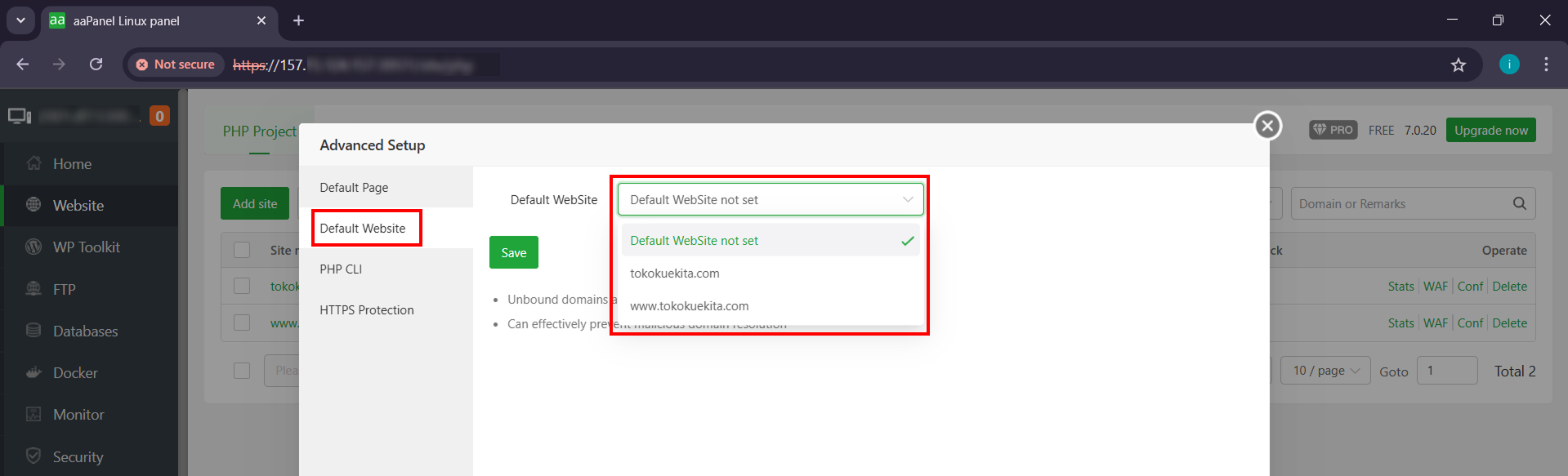1568x476 pixels.
Task: Toggle checkbox for the www site row
Action: click(242, 323)
